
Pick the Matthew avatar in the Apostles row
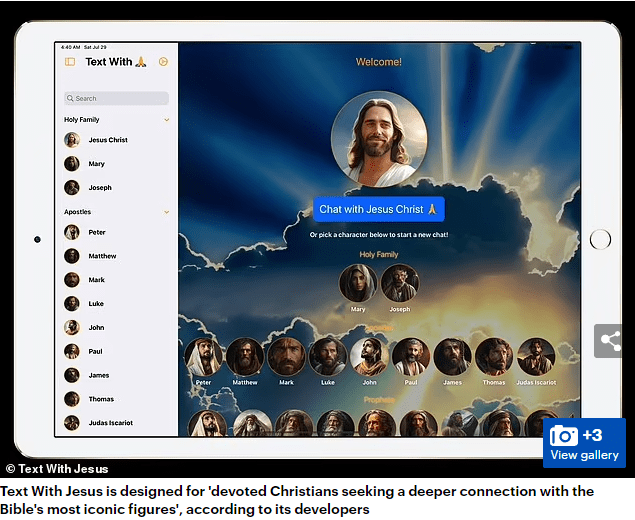click(x=245, y=357)
